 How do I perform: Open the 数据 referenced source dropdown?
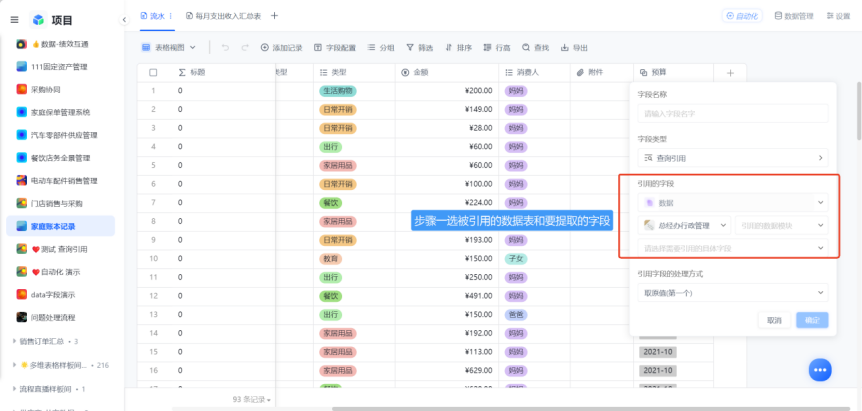click(x=733, y=203)
